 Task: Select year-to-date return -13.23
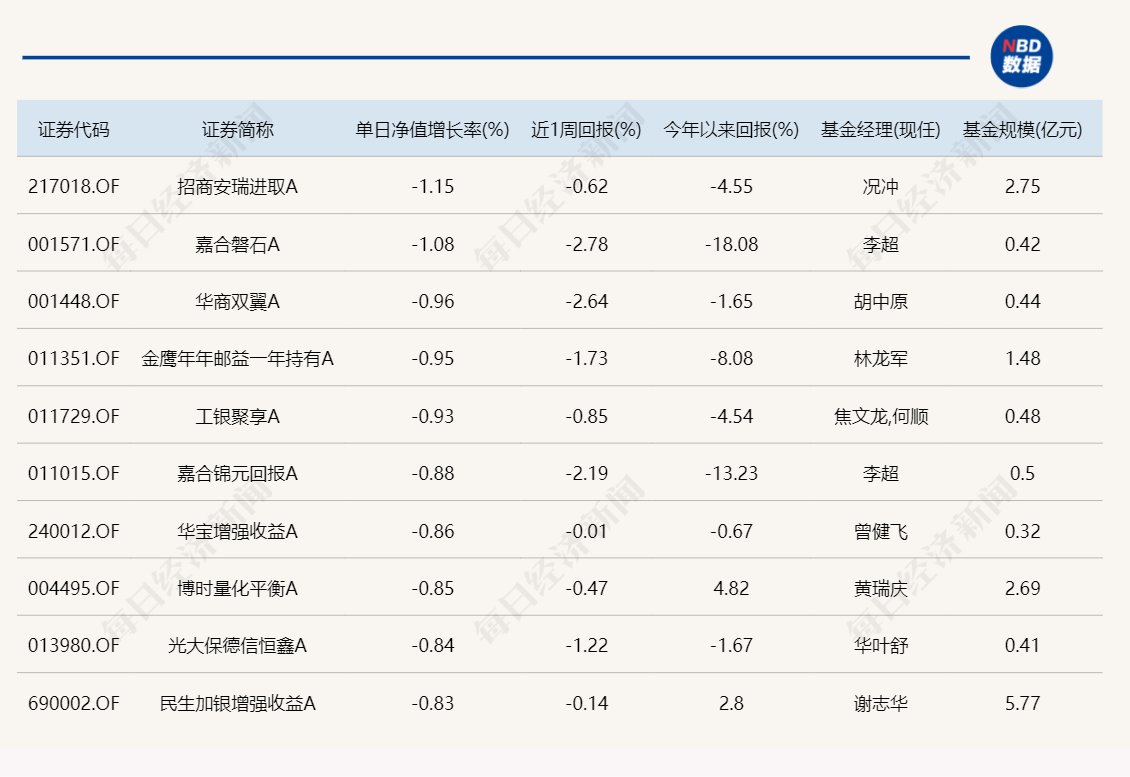point(731,474)
